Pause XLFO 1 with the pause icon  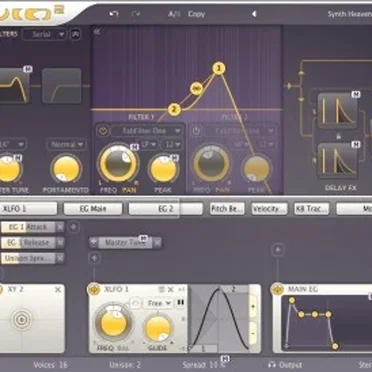180,303
